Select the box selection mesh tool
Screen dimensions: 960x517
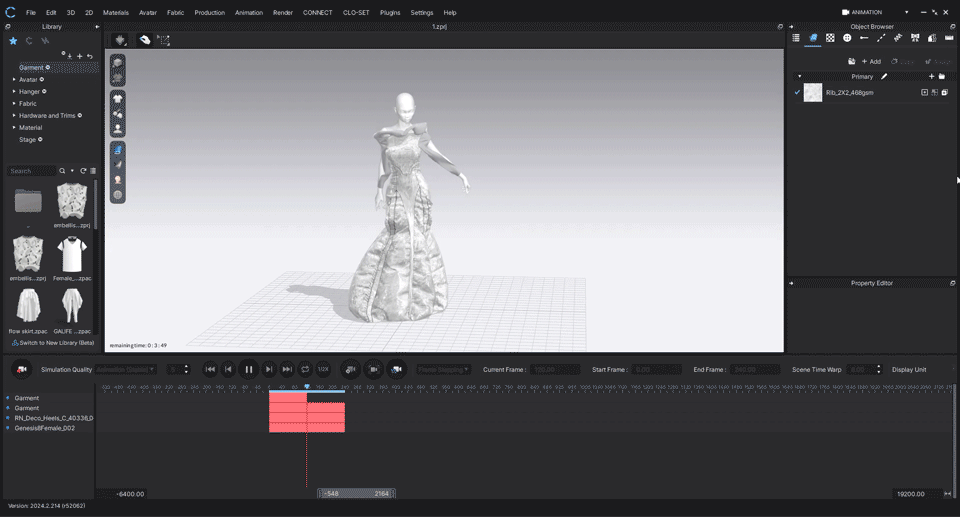tap(163, 40)
